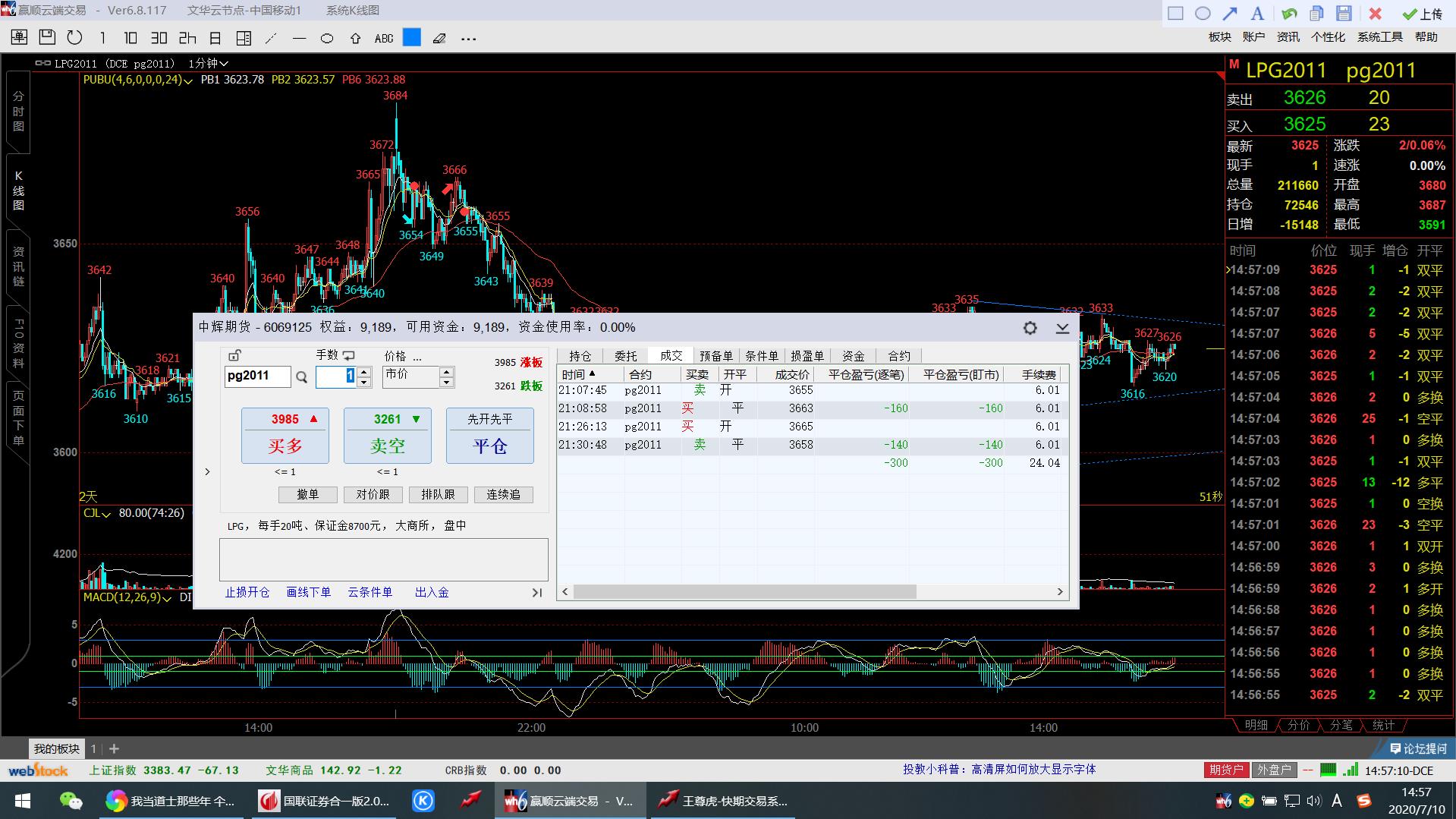Open the 系统工具 menu

point(1379,36)
